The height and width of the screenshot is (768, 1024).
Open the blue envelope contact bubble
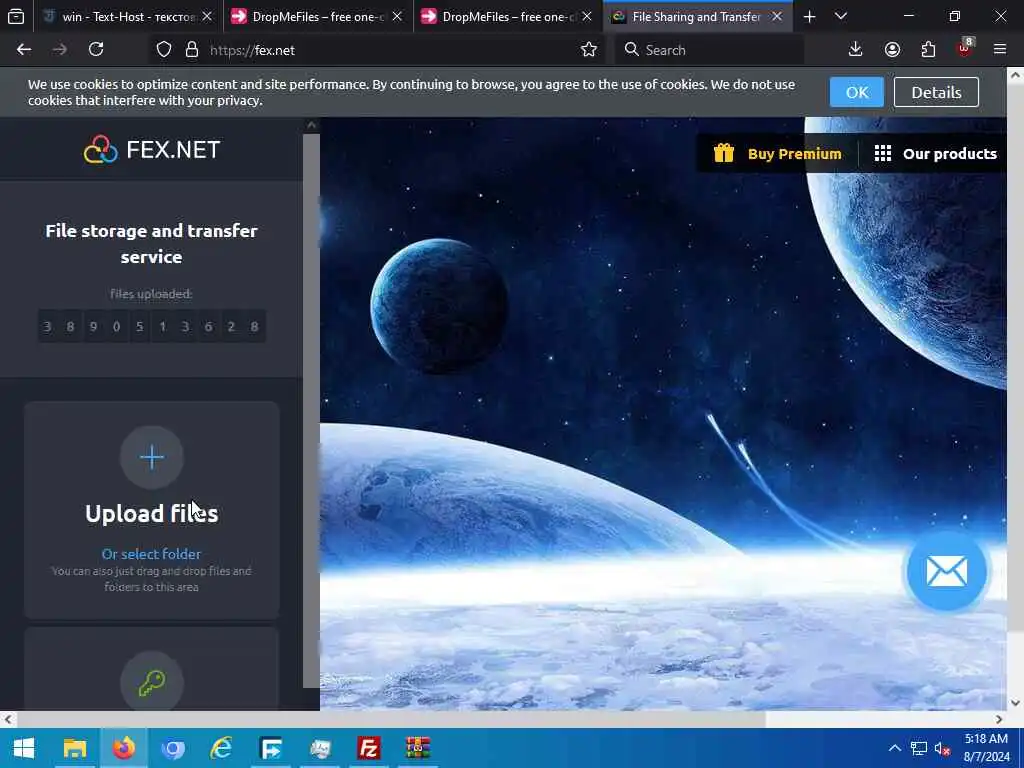pos(946,571)
